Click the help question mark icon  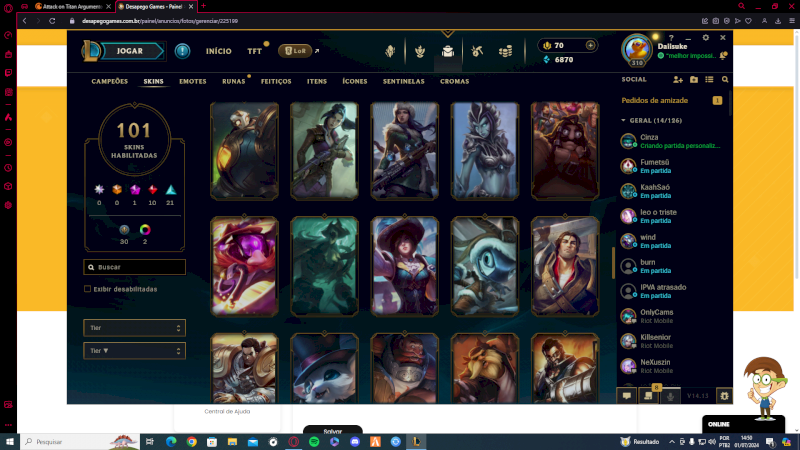(671, 38)
